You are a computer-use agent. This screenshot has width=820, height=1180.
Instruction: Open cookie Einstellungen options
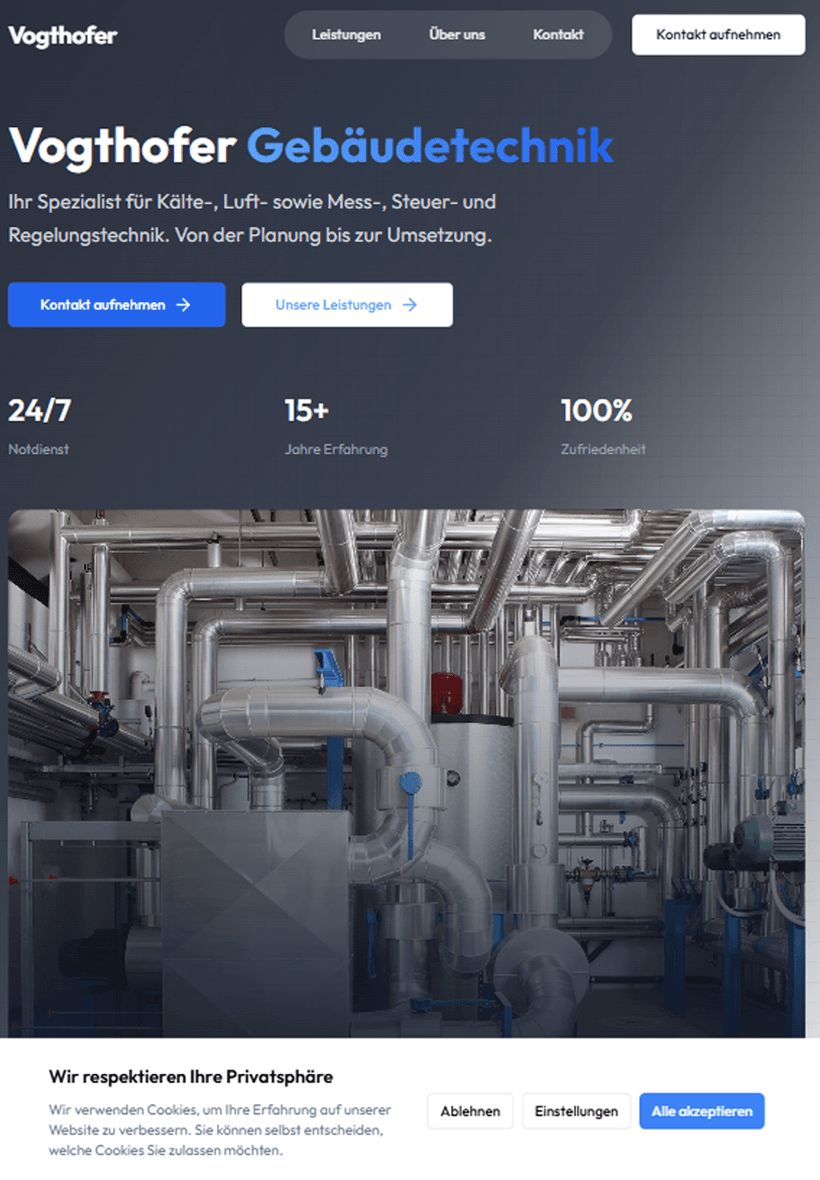tap(576, 1110)
